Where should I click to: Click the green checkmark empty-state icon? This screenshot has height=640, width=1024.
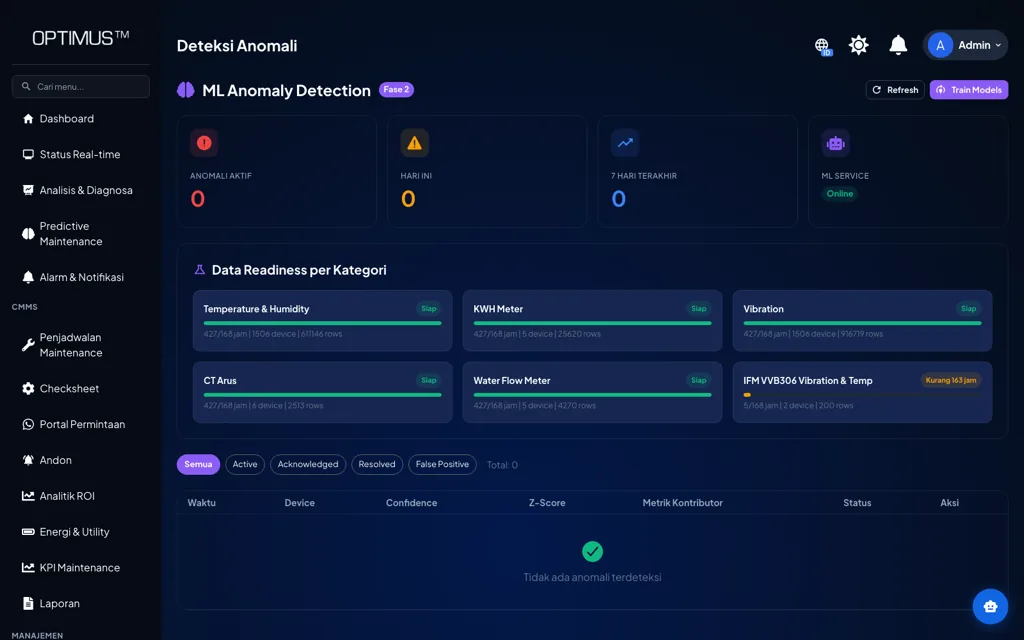coord(592,552)
